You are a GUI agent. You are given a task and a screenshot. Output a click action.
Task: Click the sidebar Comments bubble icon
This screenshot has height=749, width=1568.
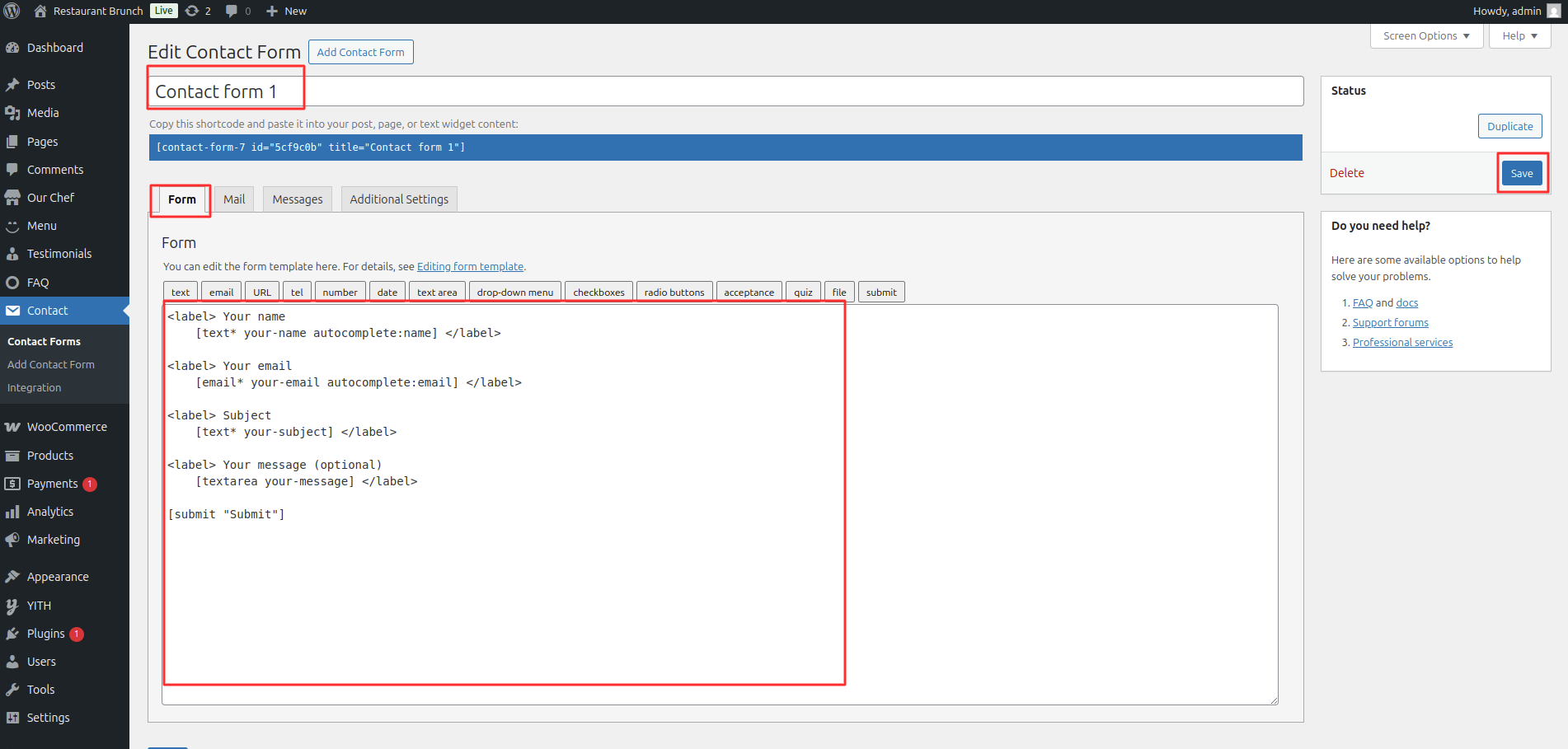click(12, 170)
